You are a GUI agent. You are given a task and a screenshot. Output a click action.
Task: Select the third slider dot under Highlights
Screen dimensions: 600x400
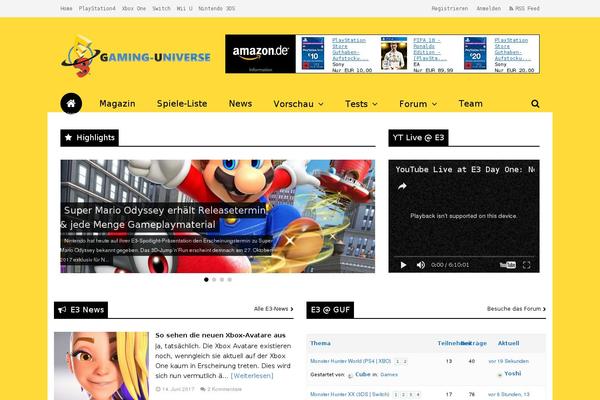[222, 279]
